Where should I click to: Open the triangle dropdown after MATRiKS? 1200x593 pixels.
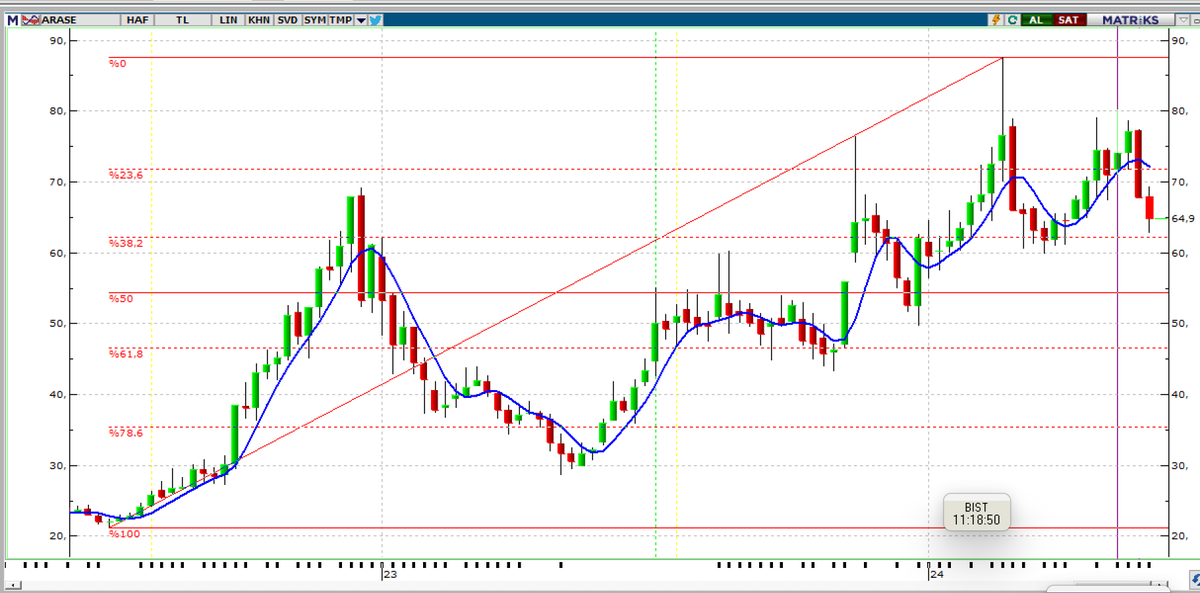[x=1183, y=20]
